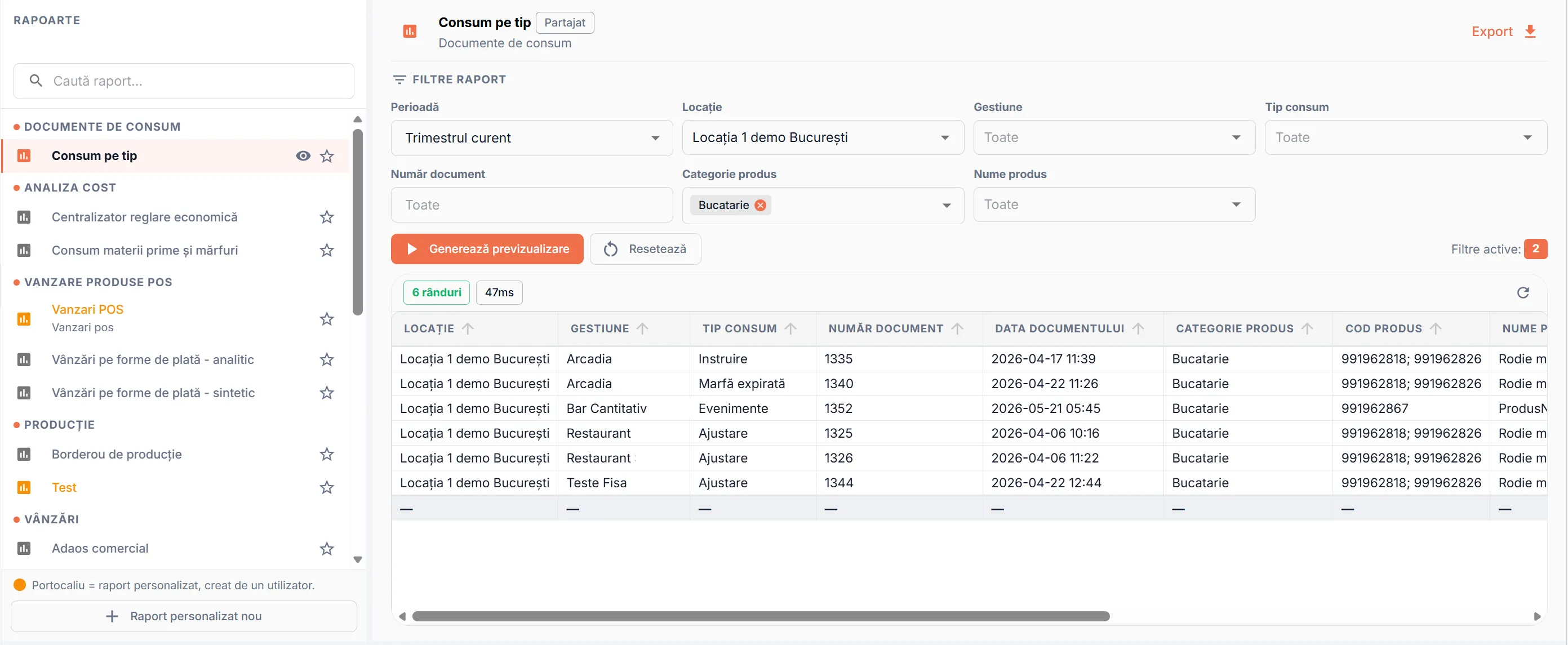
Task: Sort by Data documentului column arrow
Action: [x=1138, y=328]
